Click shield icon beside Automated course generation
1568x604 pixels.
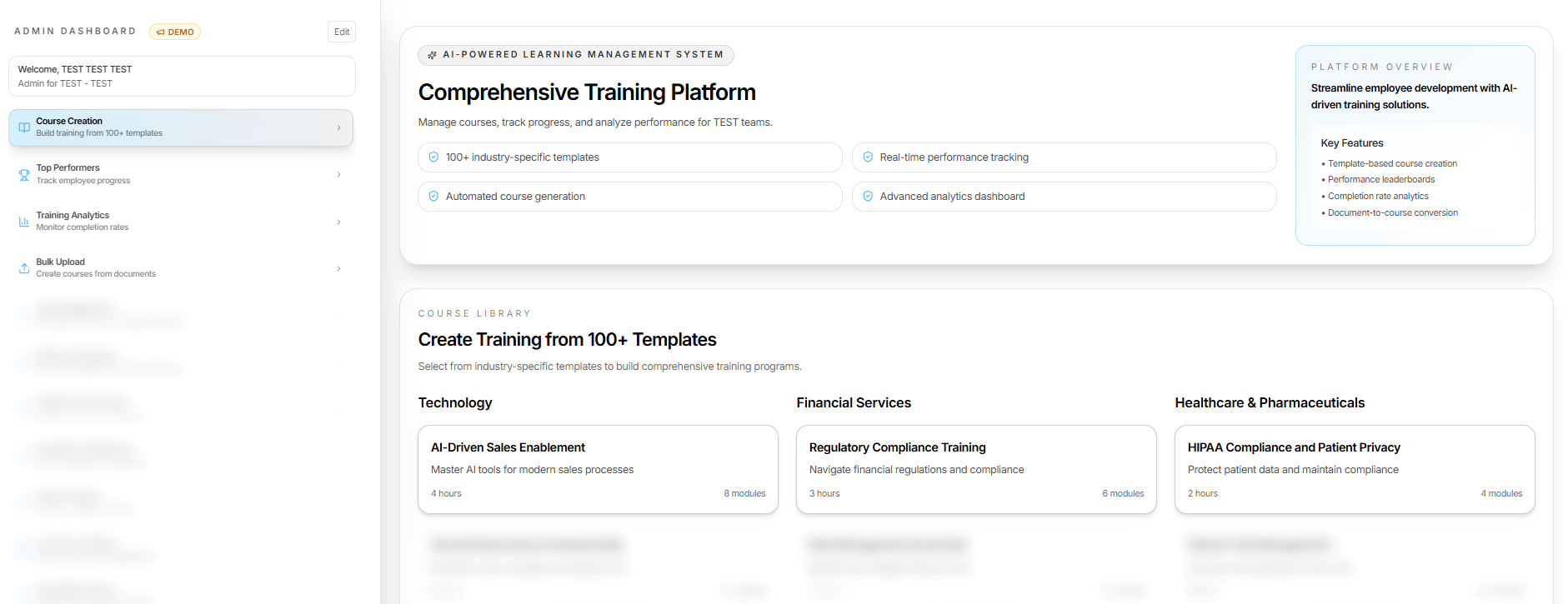pos(433,197)
